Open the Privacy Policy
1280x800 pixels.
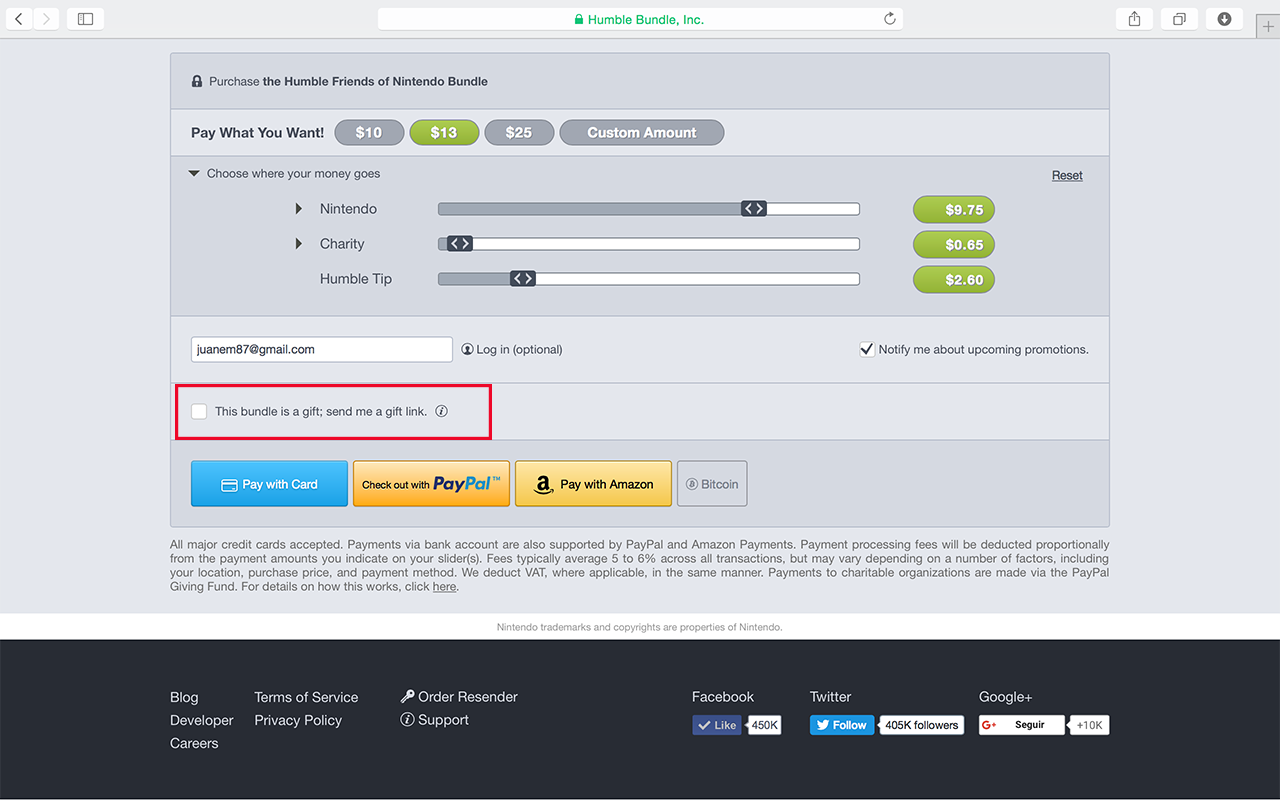(298, 720)
